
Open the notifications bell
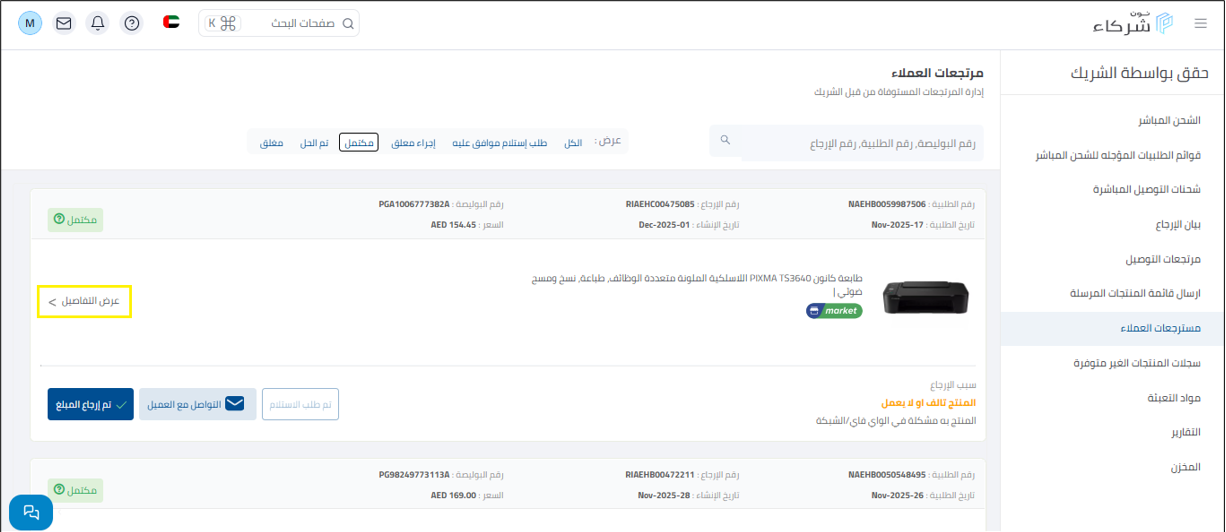click(x=97, y=23)
